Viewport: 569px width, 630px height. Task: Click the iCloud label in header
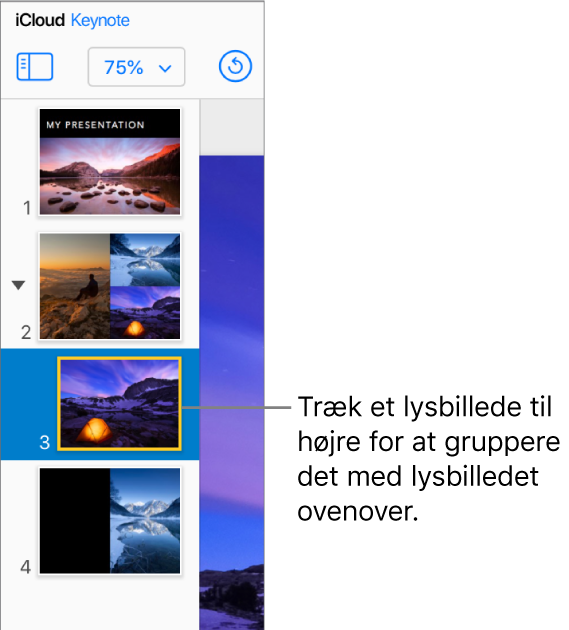pyautogui.click(x=40, y=20)
